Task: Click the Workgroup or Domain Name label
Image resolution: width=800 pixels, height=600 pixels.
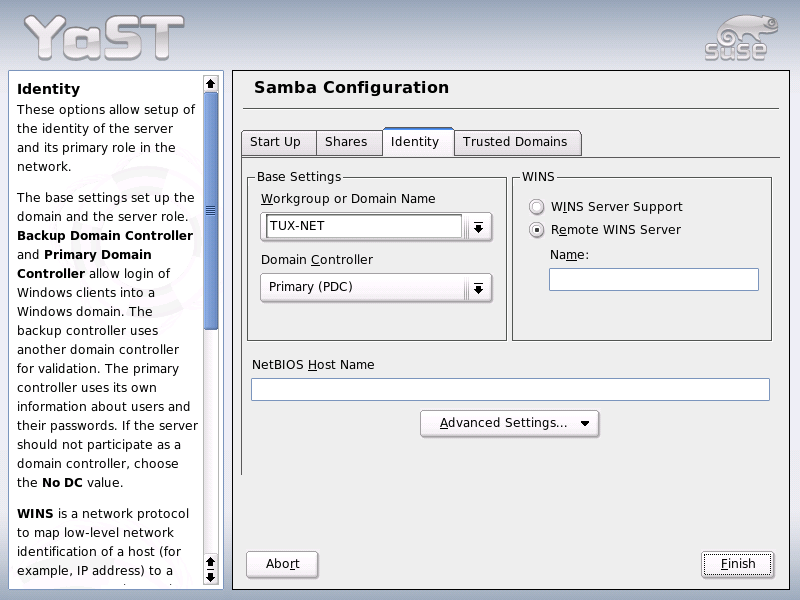Action: click(x=348, y=199)
